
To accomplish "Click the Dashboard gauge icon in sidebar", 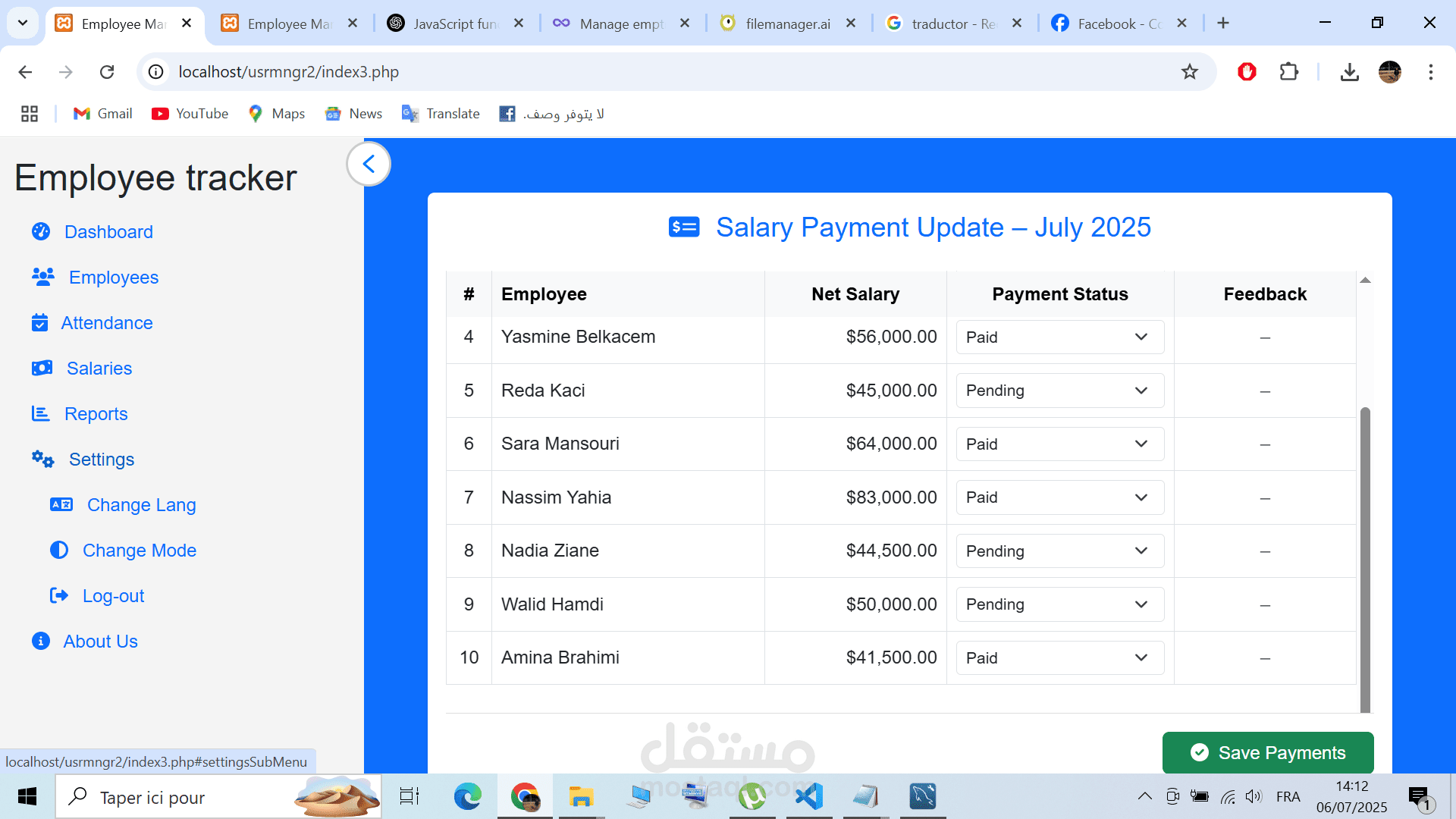I will (41, 231).
